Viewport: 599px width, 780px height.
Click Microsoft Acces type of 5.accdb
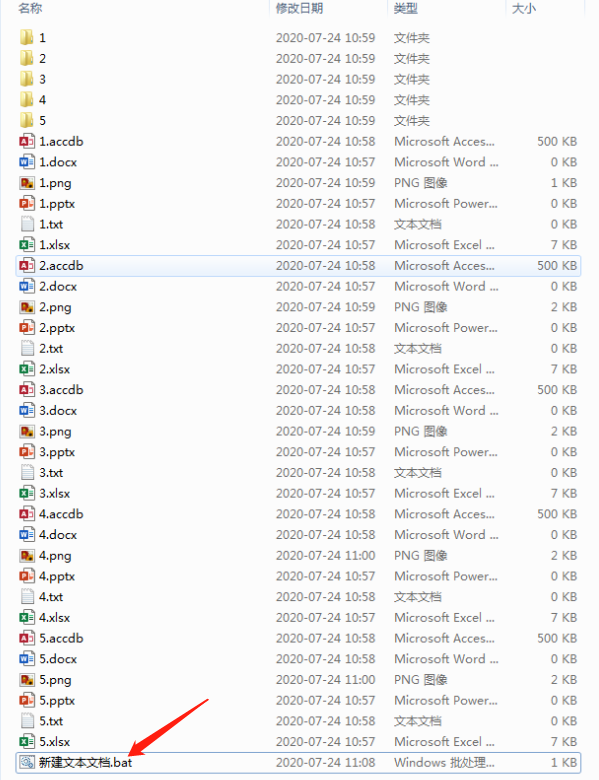(444, 638)
